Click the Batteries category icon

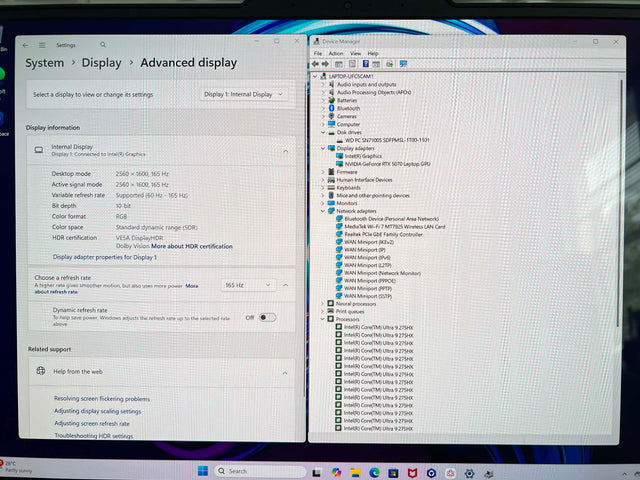coord(331,100)
